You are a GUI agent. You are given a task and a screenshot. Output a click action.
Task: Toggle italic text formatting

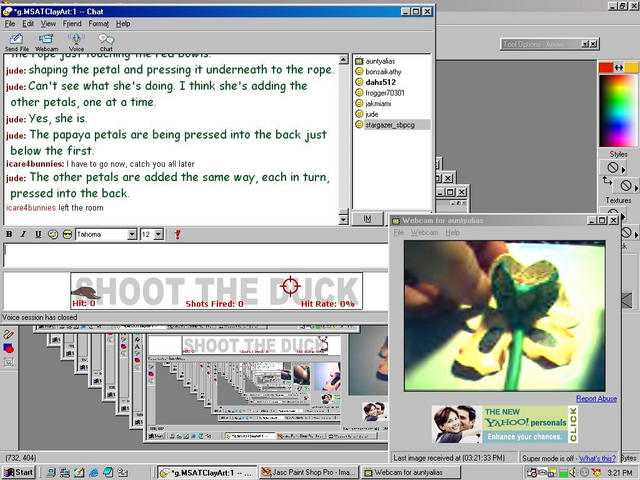point(23,234)
